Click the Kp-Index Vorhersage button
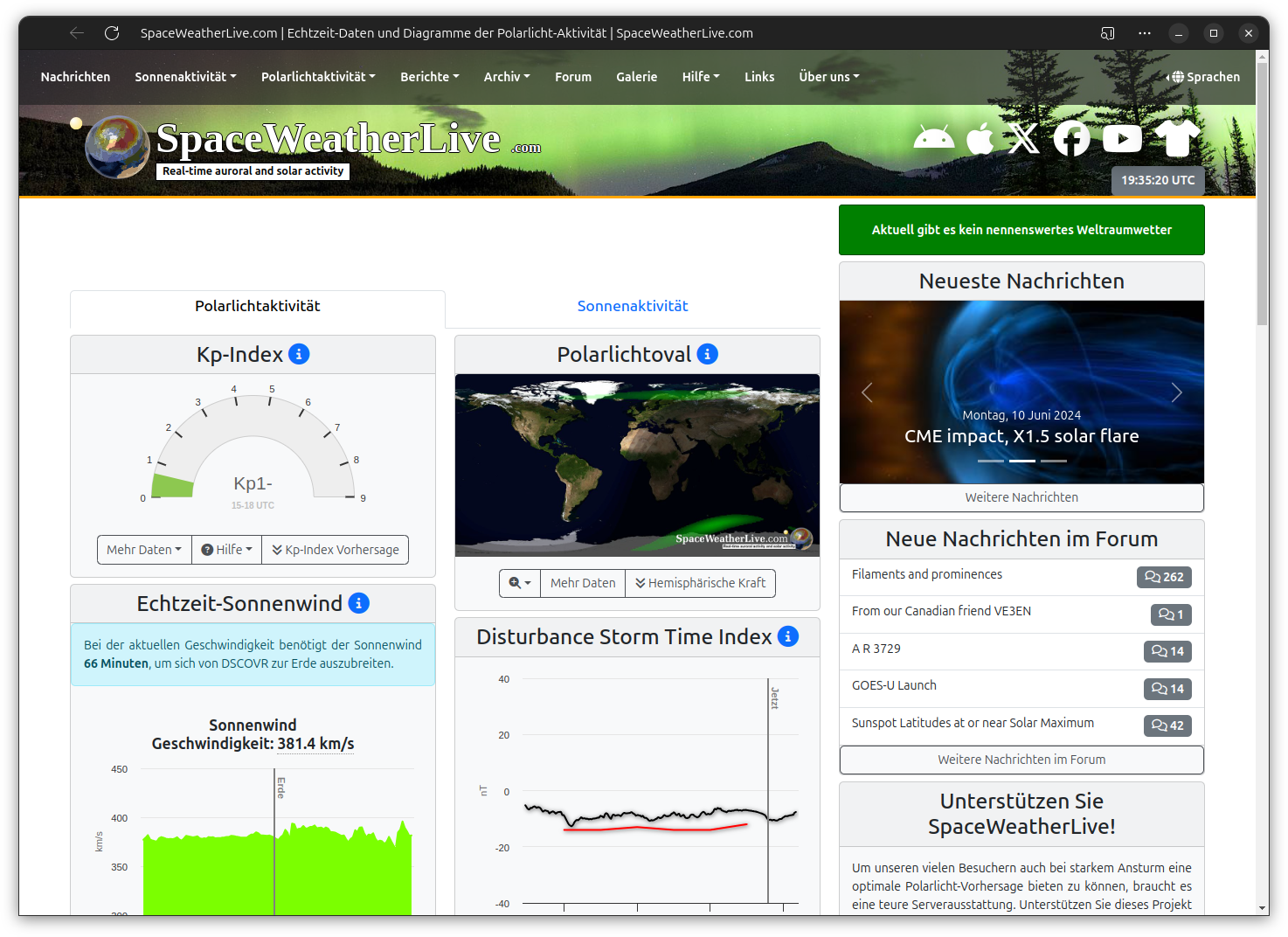The height and width of the screenshot is (937, 1288). (x=335, y=550)
